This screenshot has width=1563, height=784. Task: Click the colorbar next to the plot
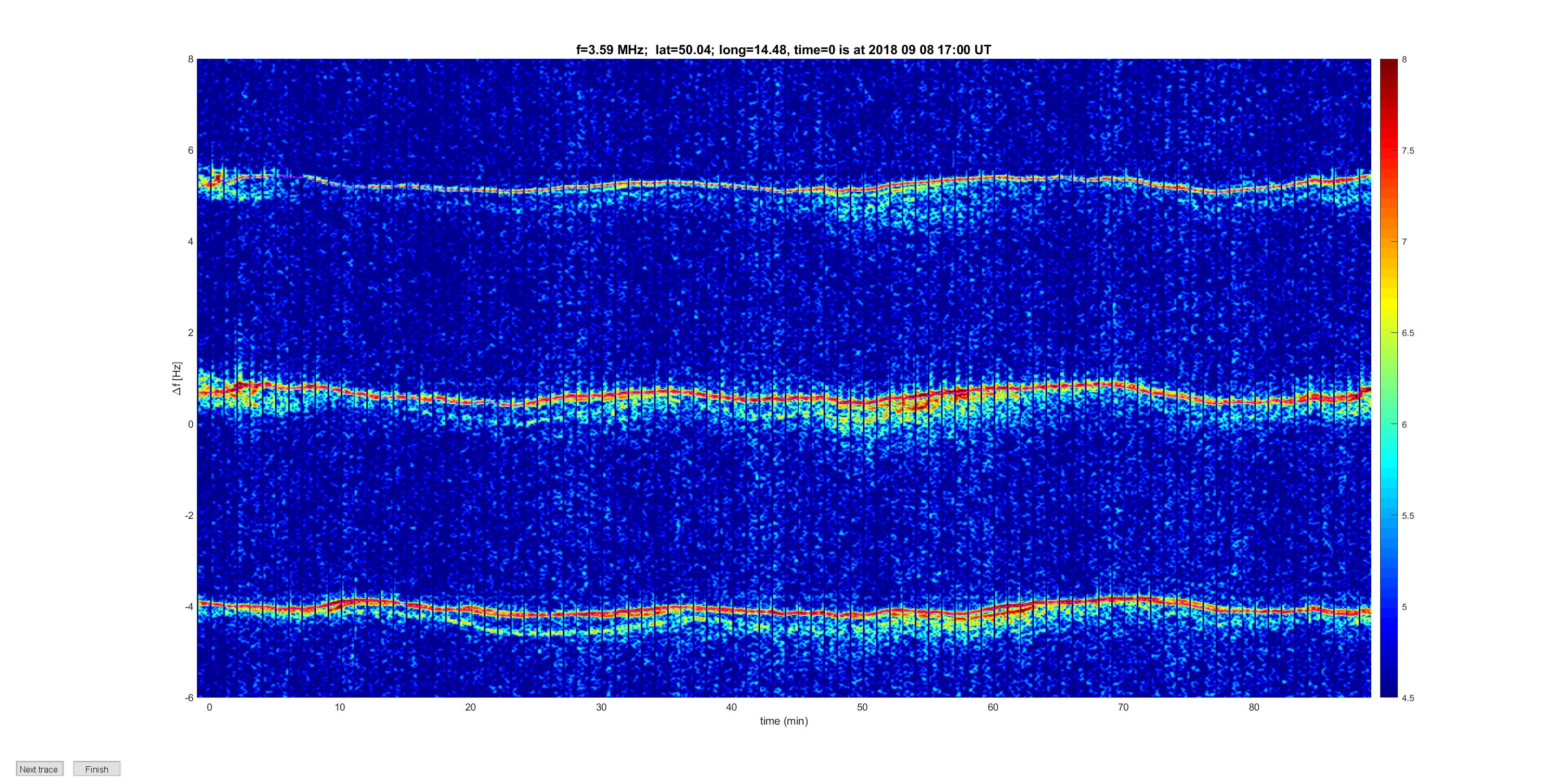(1388, 378)
